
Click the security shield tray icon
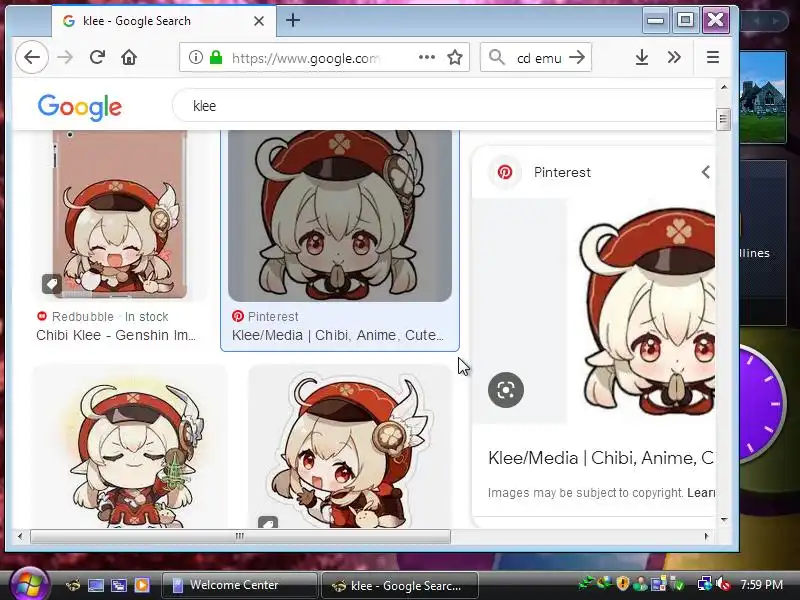(622, 584)
